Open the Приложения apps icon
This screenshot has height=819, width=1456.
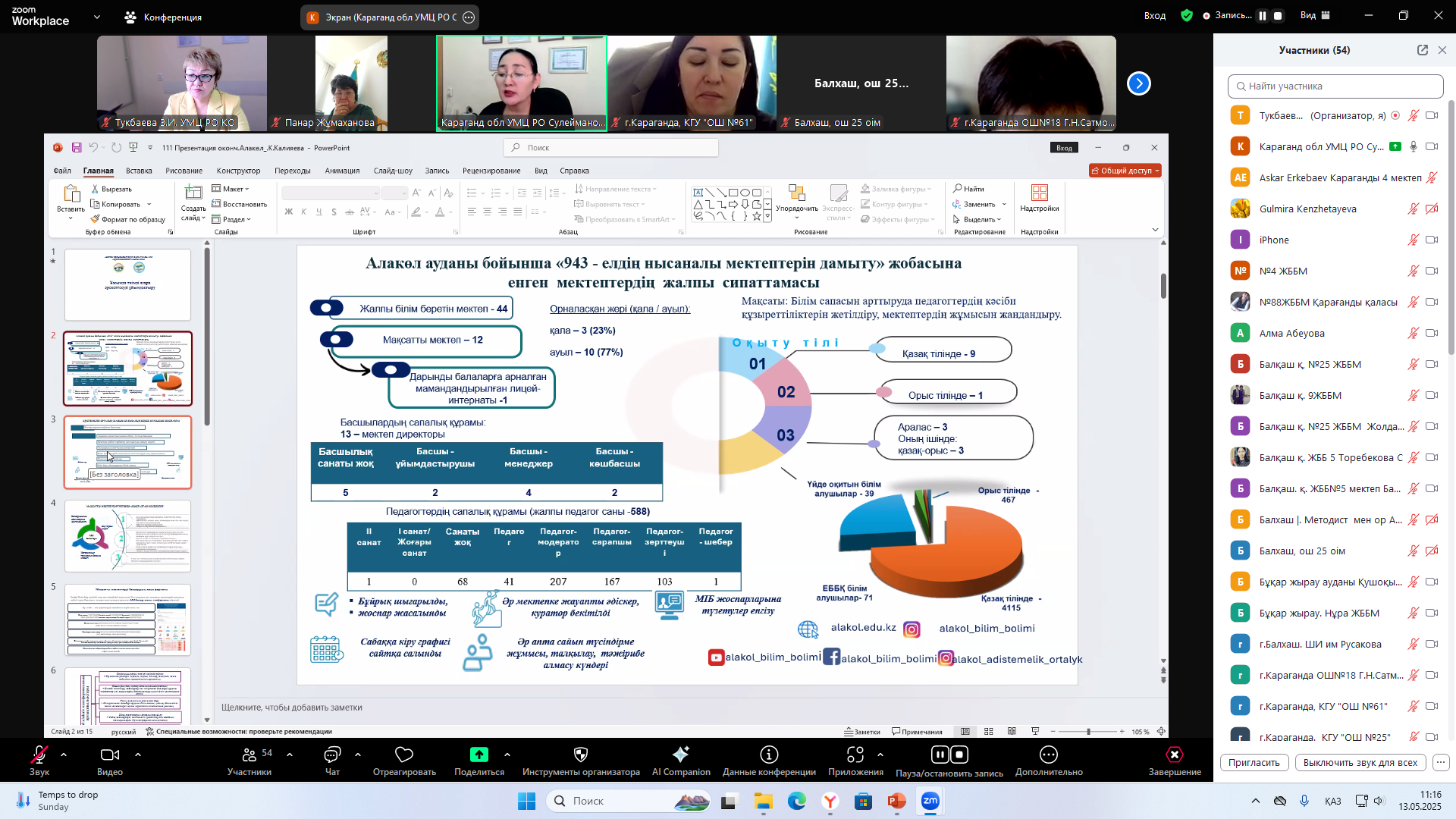point(855,755)
